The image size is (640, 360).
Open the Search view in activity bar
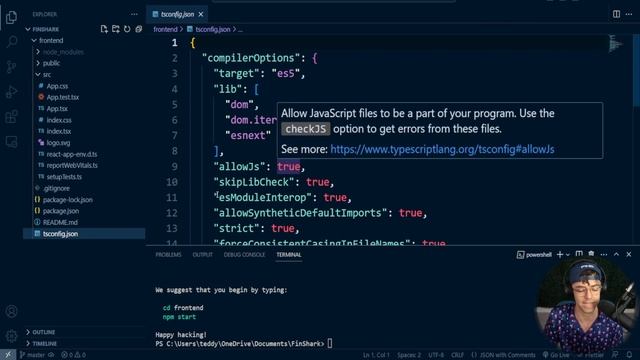tap(11, 42)
